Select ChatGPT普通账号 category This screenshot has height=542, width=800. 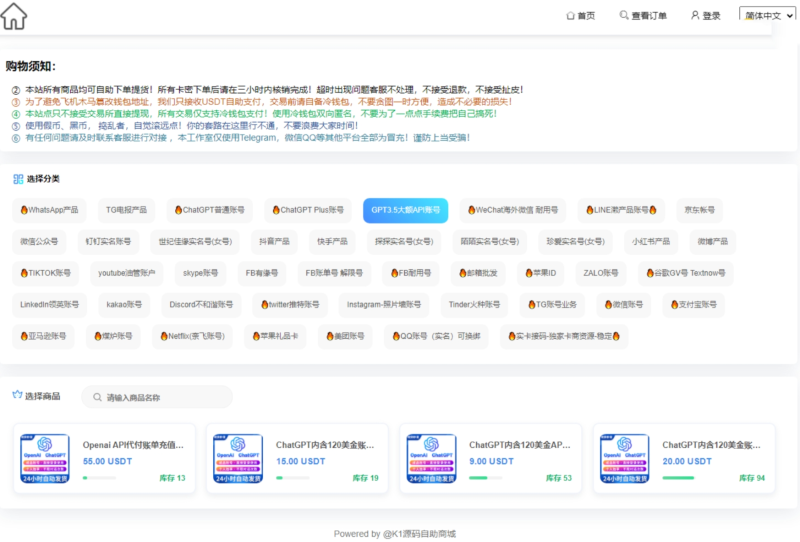coord(210,210)
